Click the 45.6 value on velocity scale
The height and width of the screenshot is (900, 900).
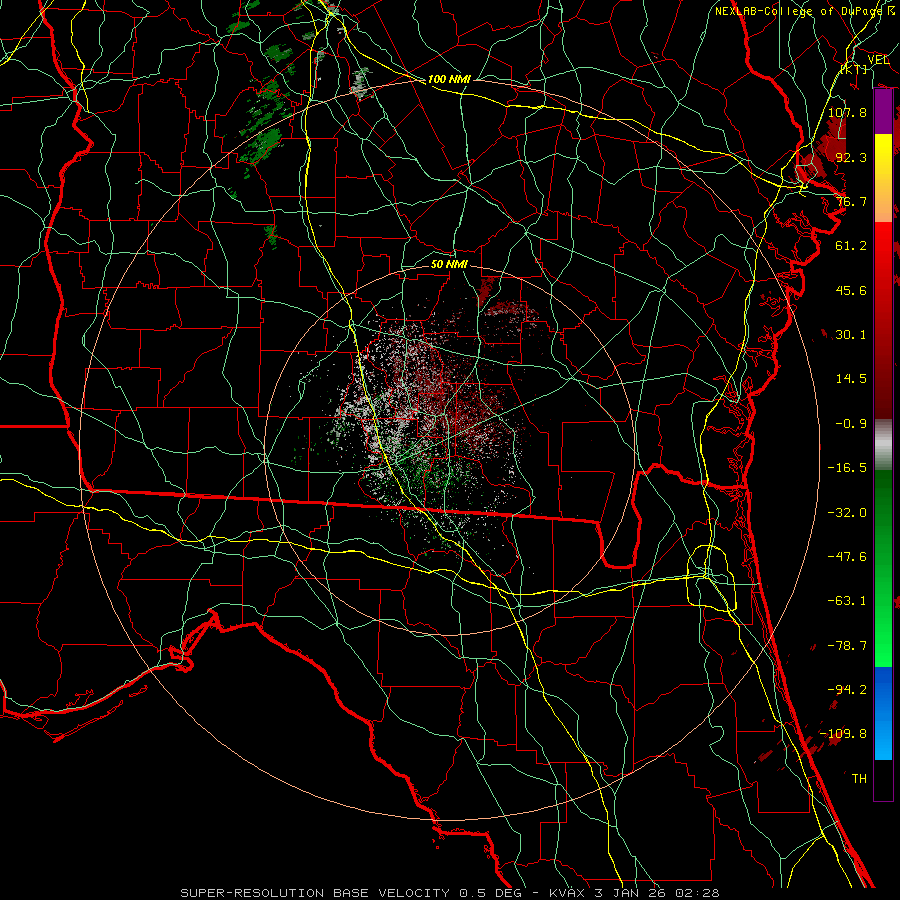pos(851,290)
